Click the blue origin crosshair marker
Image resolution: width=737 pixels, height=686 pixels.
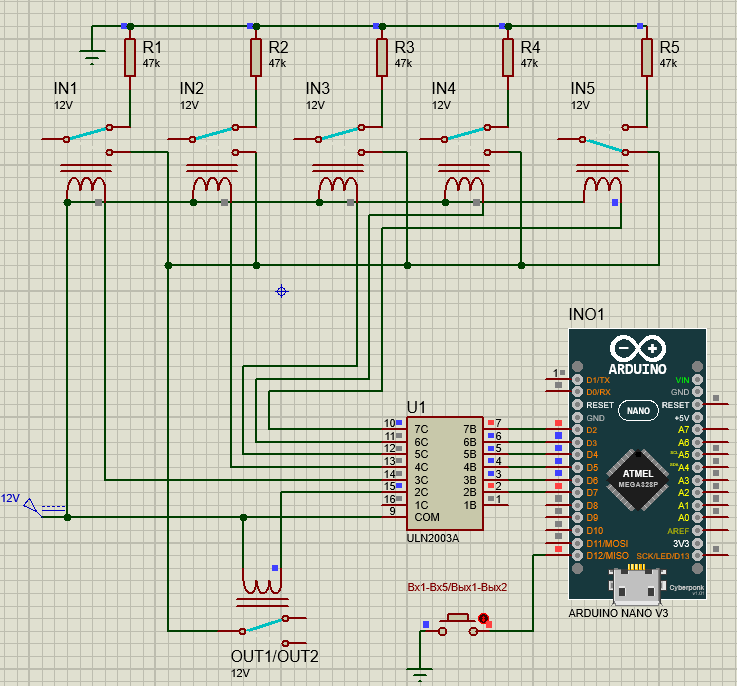[x=282, y=292]
